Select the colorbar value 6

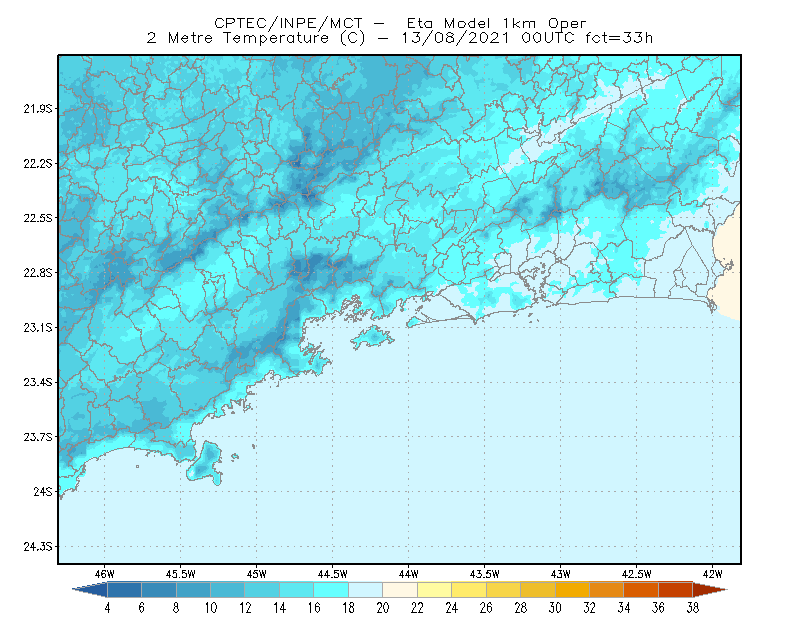[x=141, y=608]
